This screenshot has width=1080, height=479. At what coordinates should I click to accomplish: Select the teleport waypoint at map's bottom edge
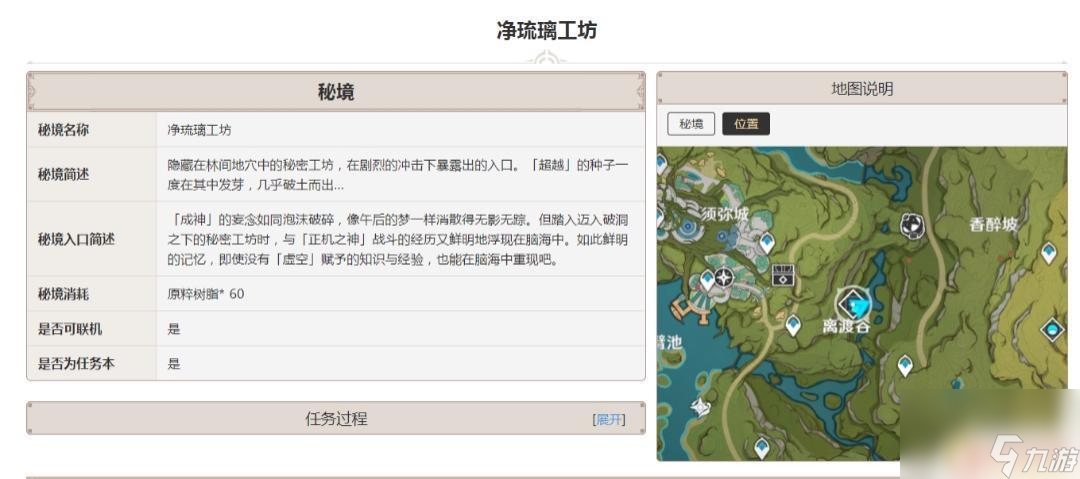click(x=762, y=447)
